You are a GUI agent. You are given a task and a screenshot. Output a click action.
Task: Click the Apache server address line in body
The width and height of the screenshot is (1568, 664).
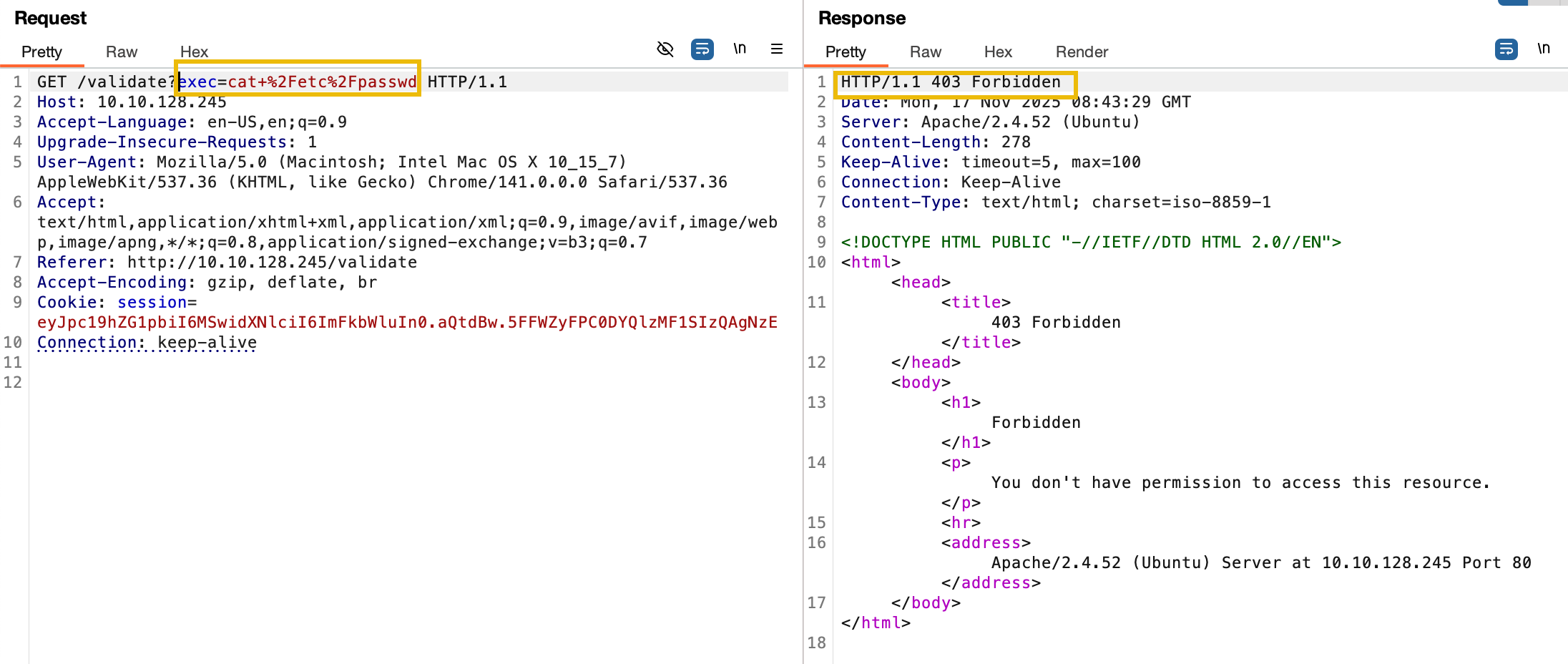tap(1261, 562)
